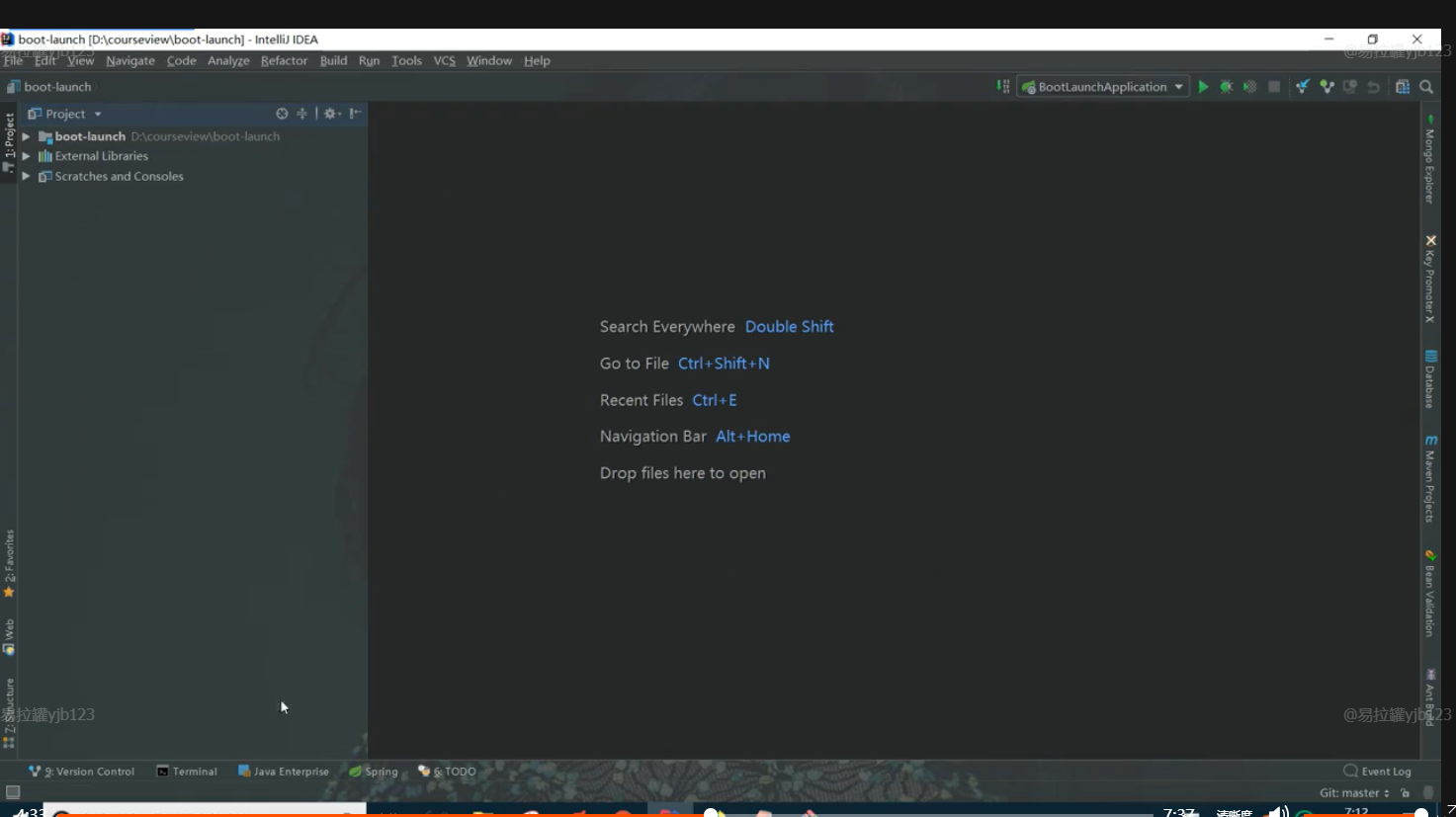The height and width of the screenshot is (817, 1456).
Task: Open the Ant Build side panel
Action: [1429, 697]
